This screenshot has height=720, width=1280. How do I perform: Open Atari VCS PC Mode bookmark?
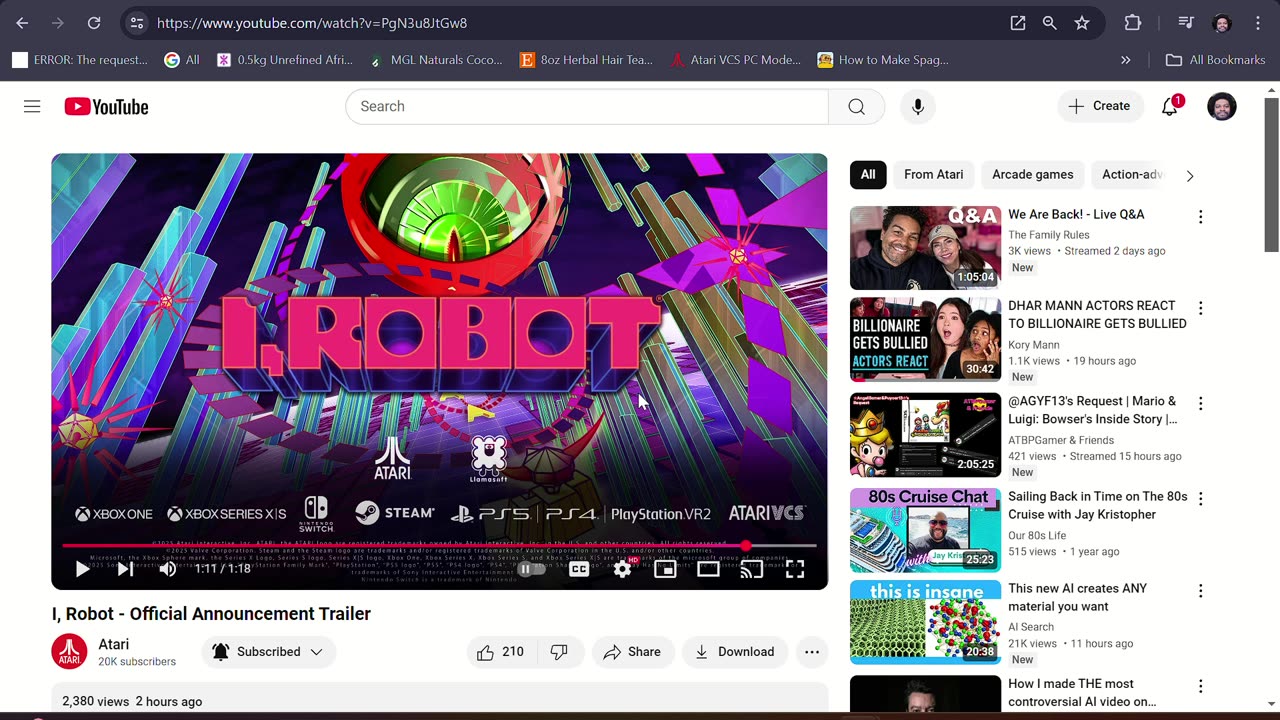[x=736, y=60]
